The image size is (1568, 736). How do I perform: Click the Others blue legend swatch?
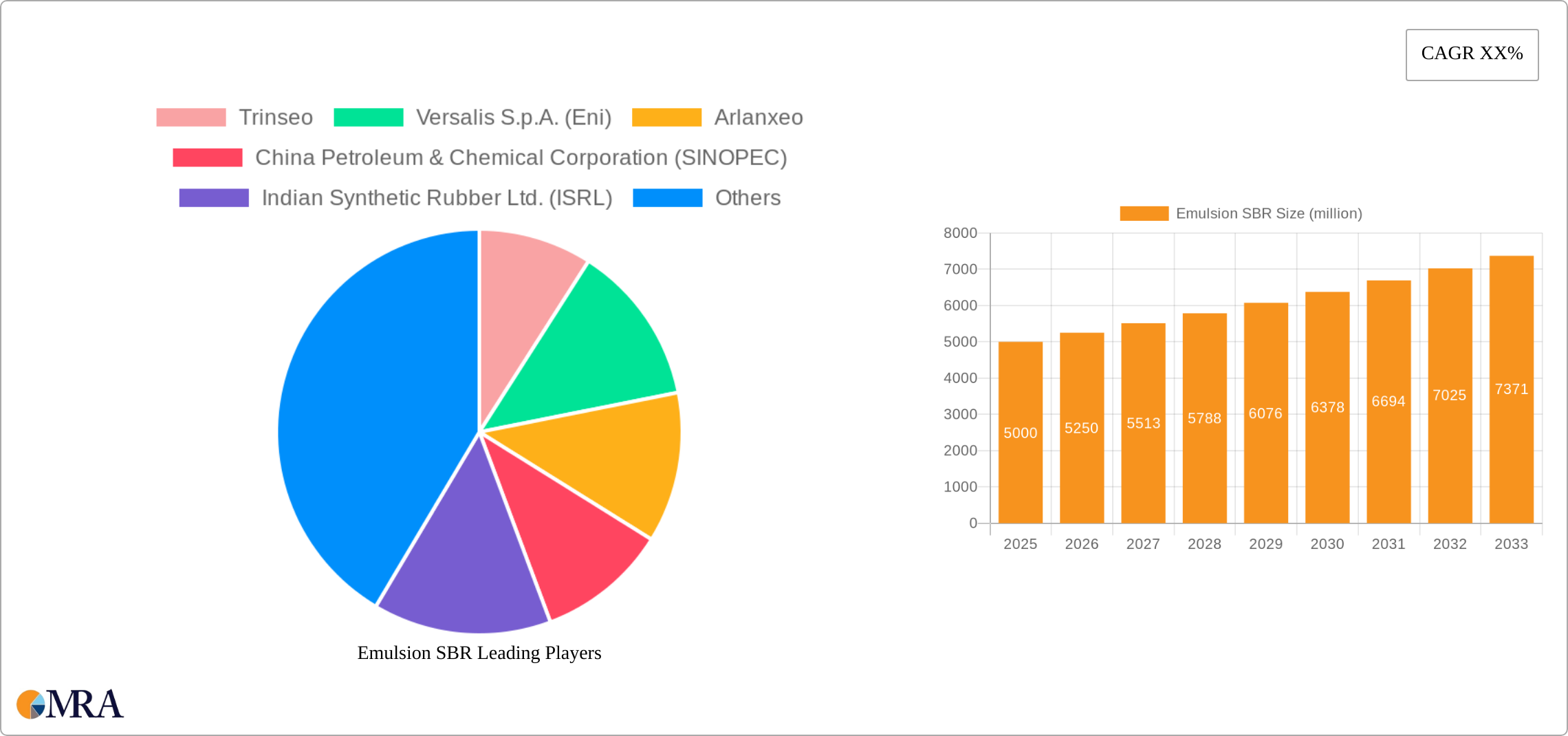tap(667, 198)
